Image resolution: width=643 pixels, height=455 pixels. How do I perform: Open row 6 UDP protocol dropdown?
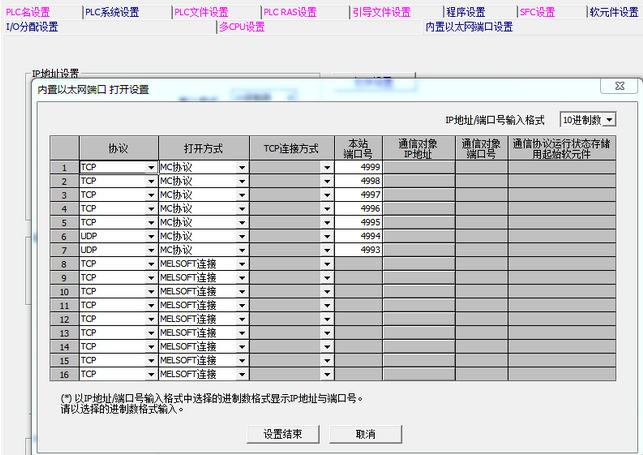point(151,236)
